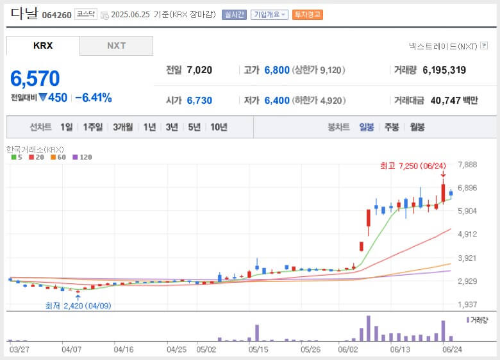500x360 pixels.
Task: Click the orange 투자경고 badge
Action: [x=307, y=14]
